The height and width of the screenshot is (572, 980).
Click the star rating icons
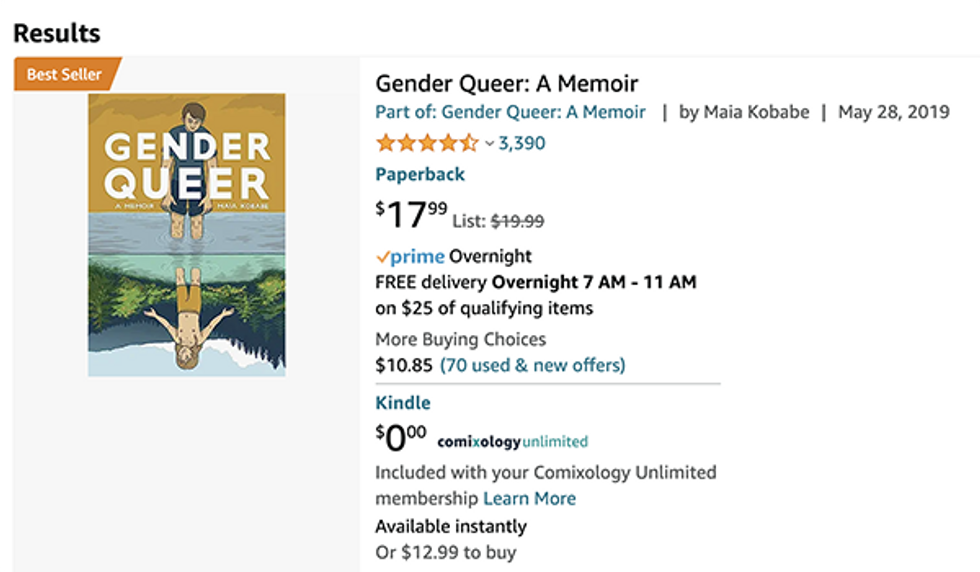pyautogui.click(x=427, y=143)
